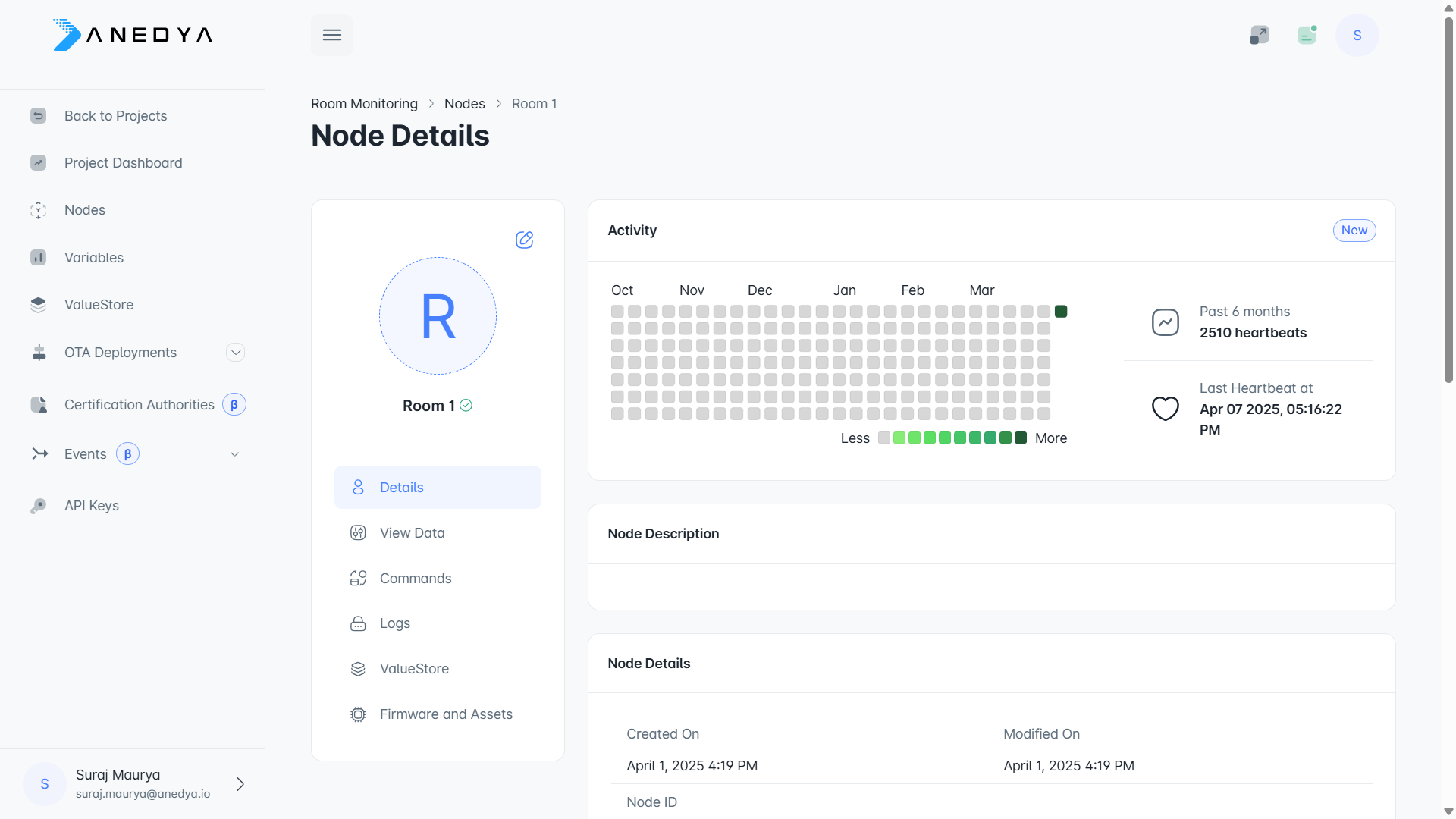Open the green notifications icon
The width and height of the screenshot is (1456, 819).
pos(1307,35)
